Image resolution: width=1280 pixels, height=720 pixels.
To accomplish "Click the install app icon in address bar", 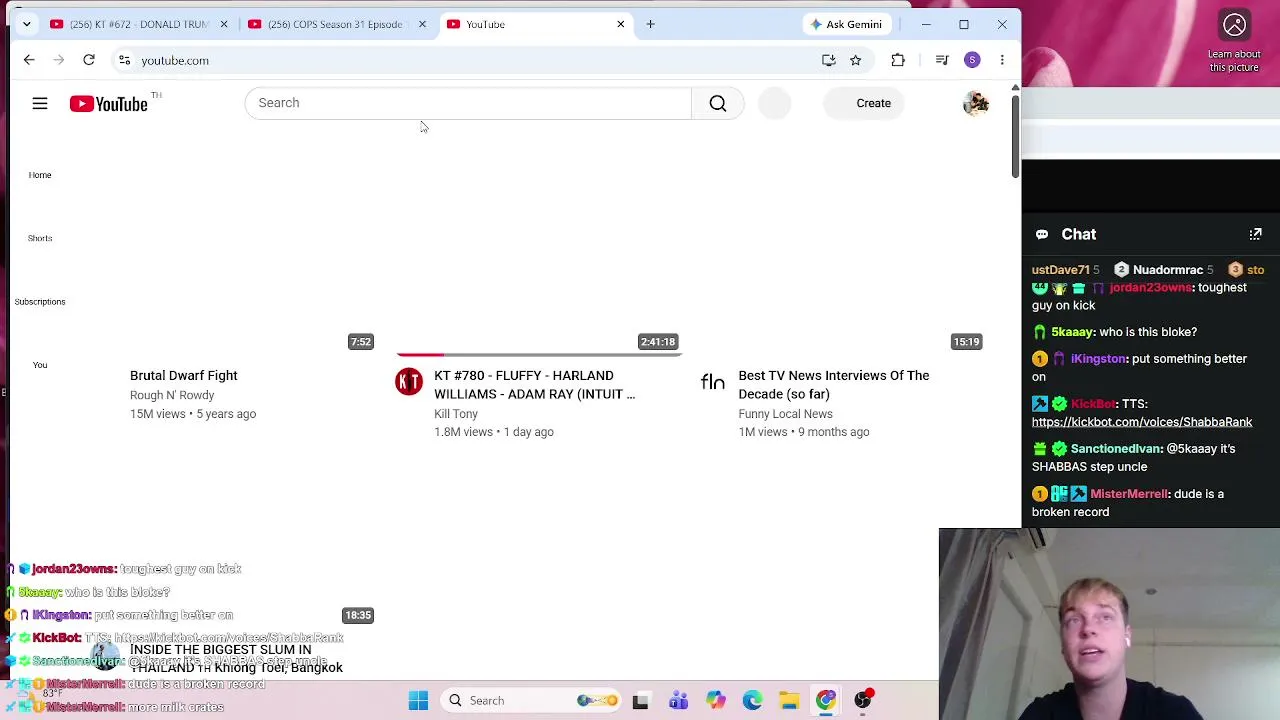I will pyautogui.click(x=828, y=60).
